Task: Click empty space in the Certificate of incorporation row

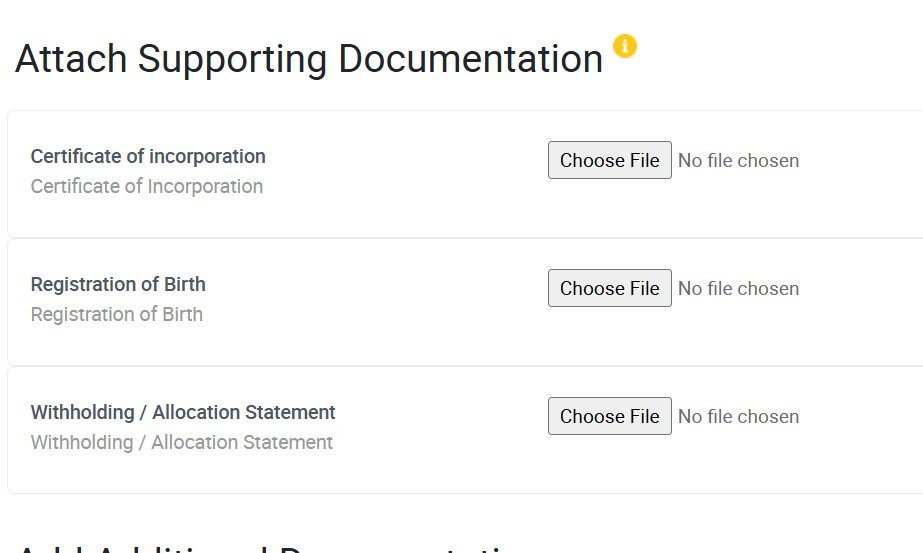Action: [x=400, y=210]
